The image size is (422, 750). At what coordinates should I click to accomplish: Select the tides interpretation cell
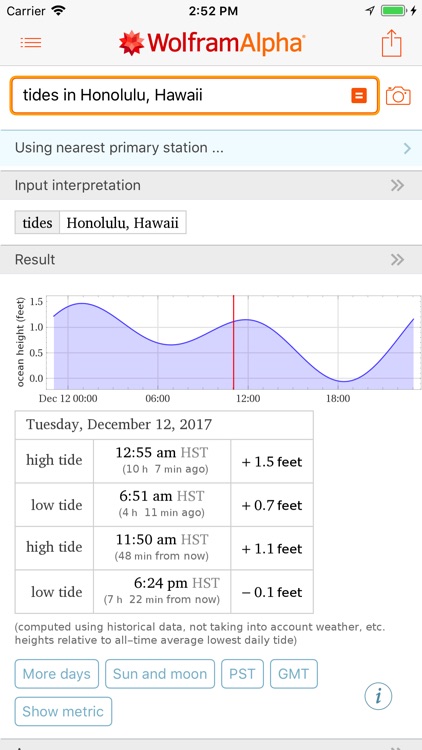(37, 222)
